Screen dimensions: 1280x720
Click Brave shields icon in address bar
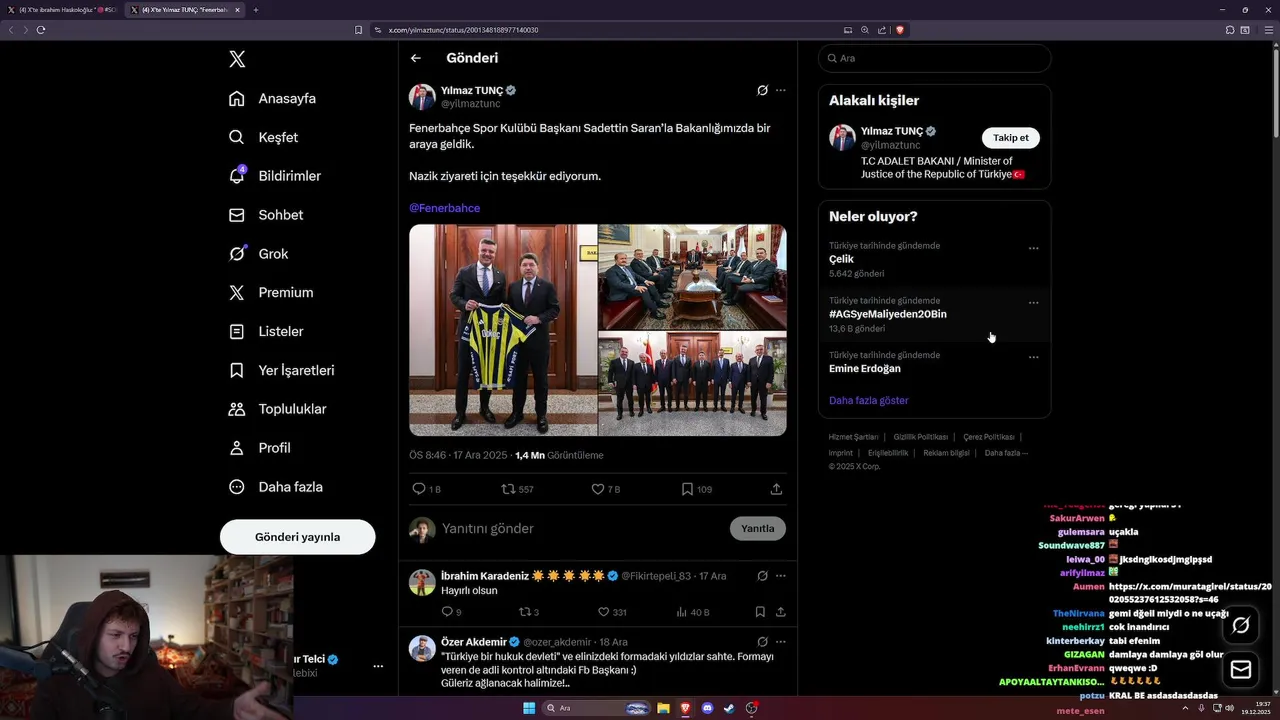pos(900,30)
